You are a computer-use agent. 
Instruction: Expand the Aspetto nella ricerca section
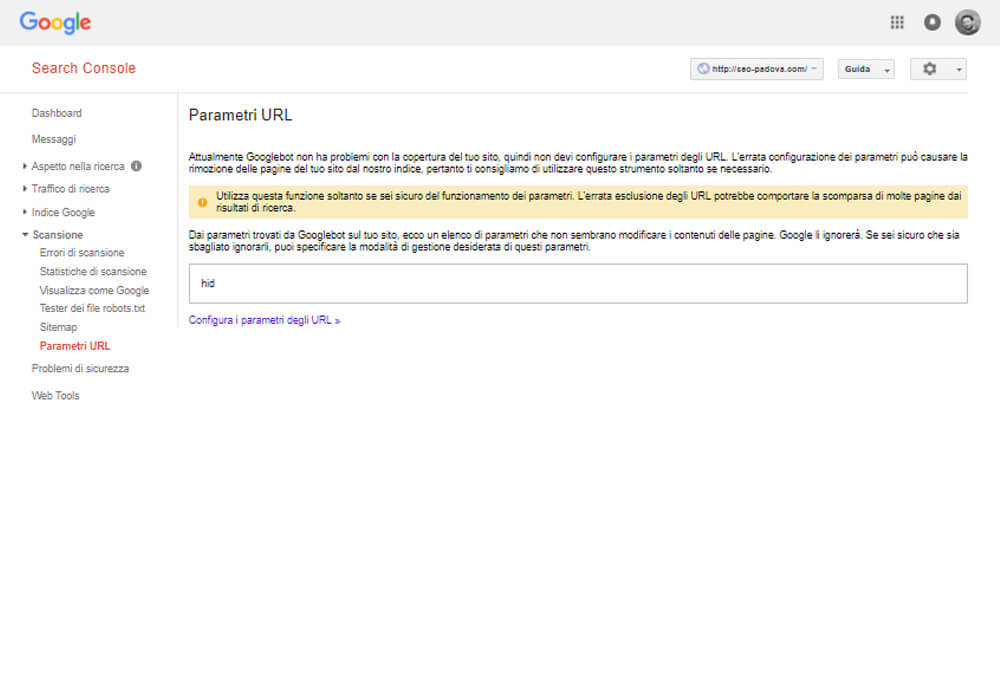point(24,166)
